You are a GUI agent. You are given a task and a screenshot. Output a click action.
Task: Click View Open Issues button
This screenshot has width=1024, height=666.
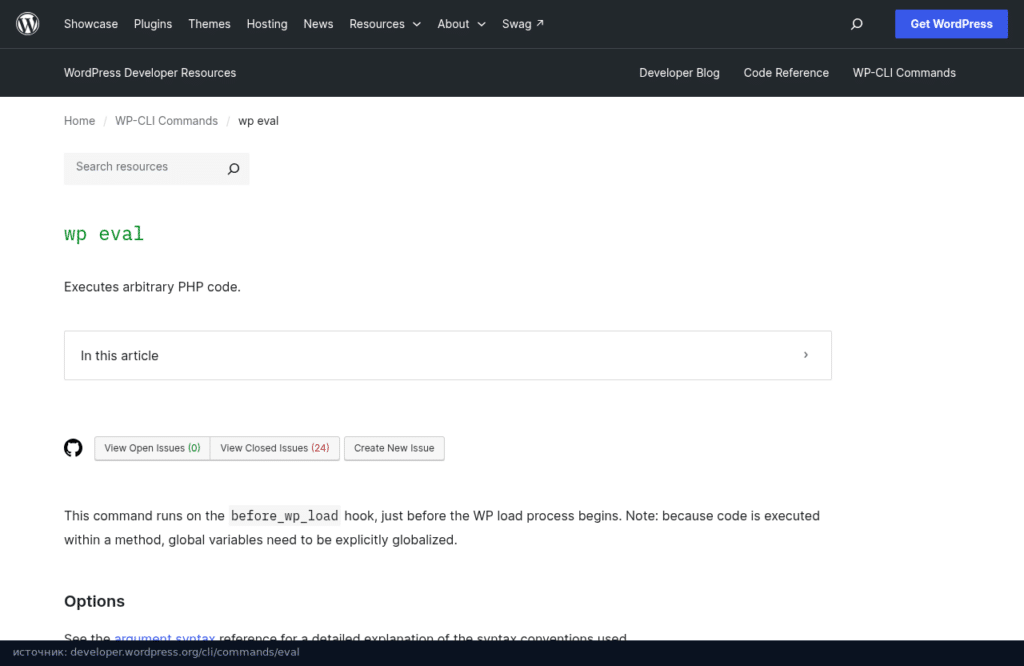[152, 448]
